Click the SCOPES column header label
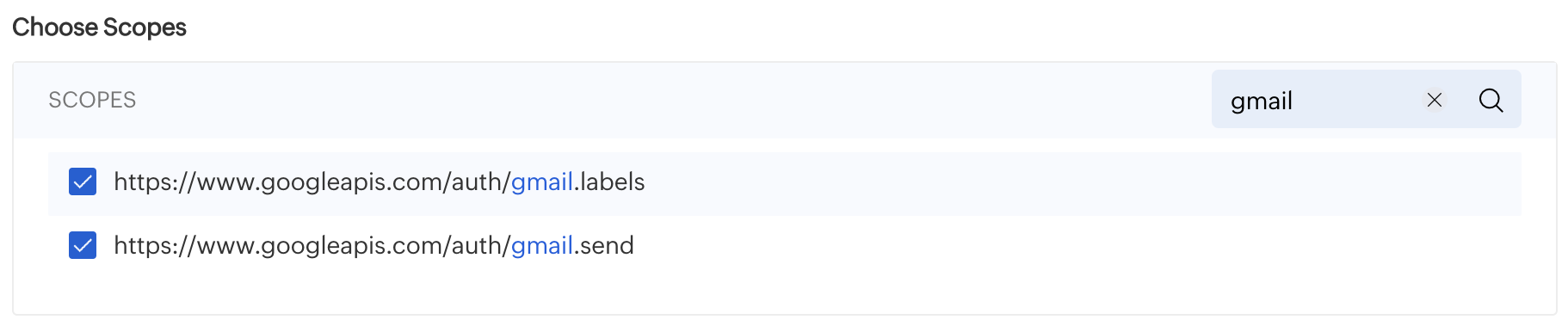 pos(92,100)
